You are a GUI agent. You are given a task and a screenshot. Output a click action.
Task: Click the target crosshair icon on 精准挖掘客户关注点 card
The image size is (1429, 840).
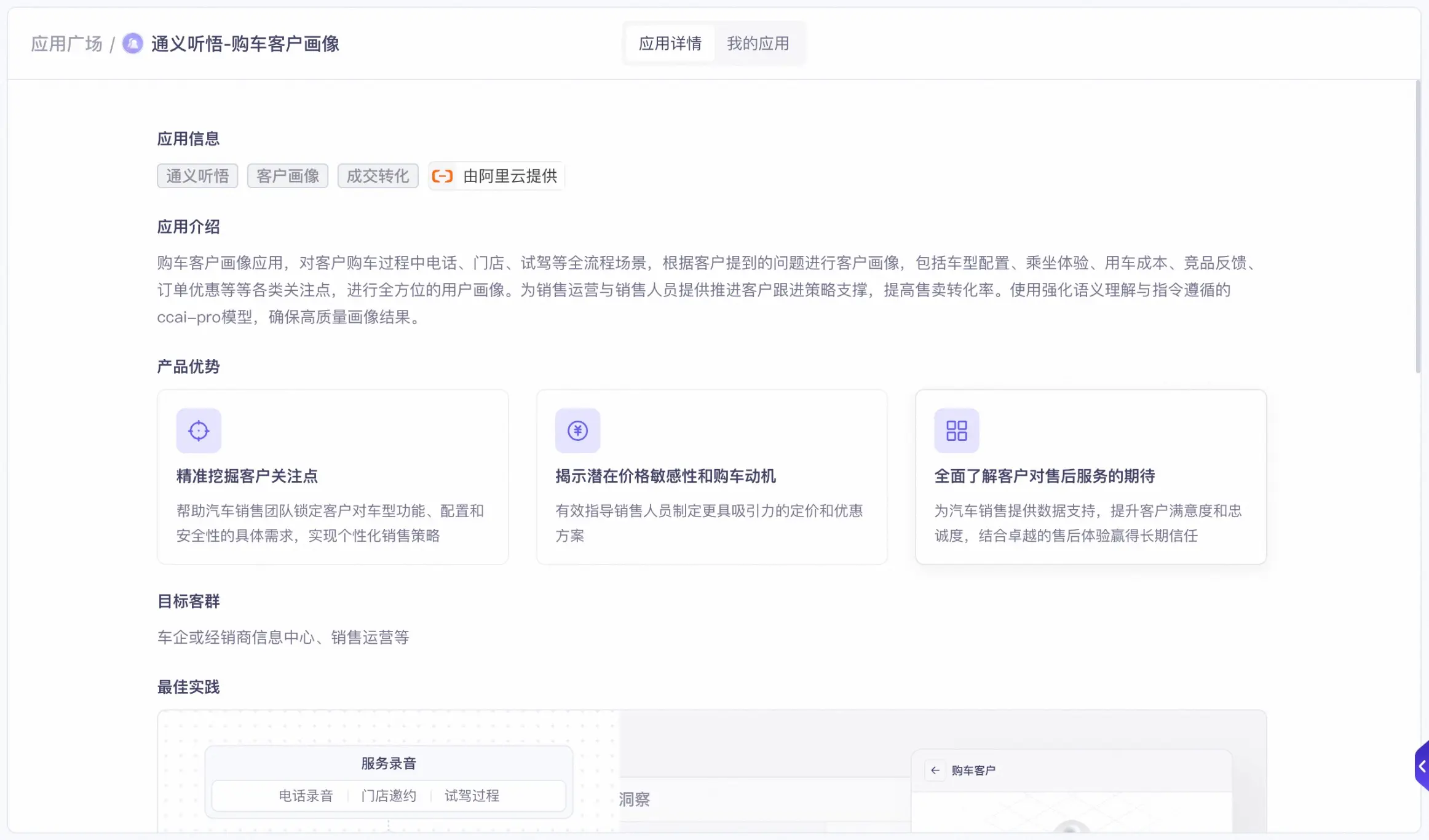click(199, 430)
